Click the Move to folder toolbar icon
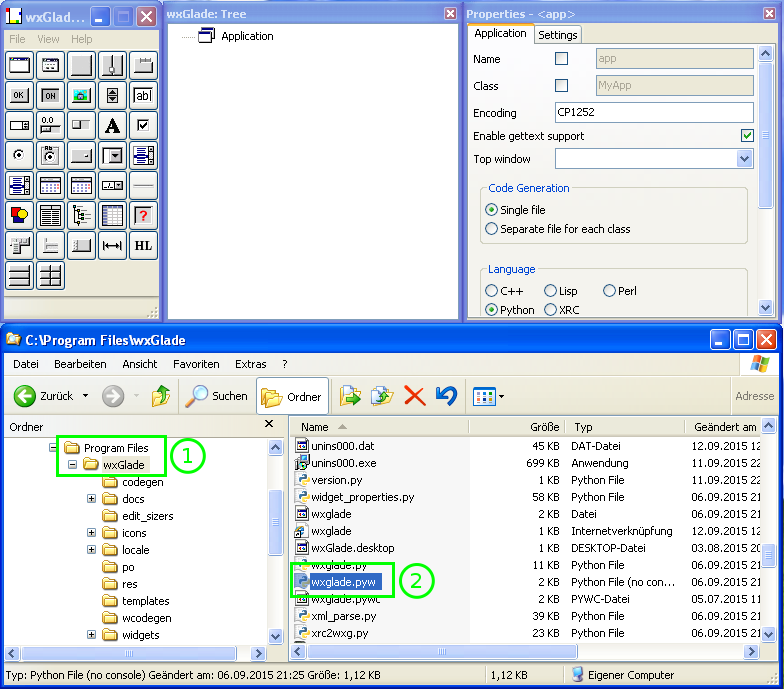Image resolution: width=784 pixels, height=689 pixels. pos(350,396)
